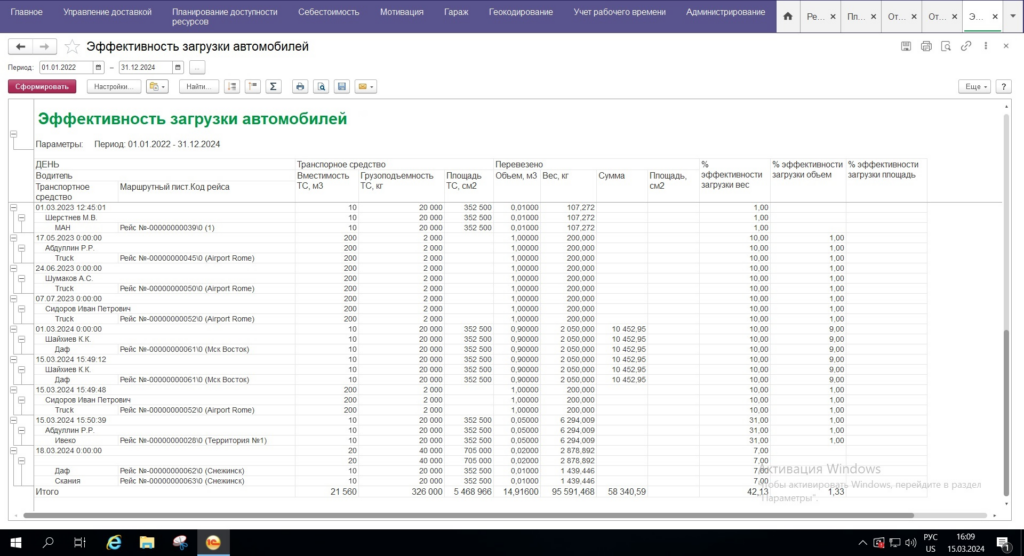Open calendar picker for the start date
The image size is (1024, 556).
click(x=99, y=67)
